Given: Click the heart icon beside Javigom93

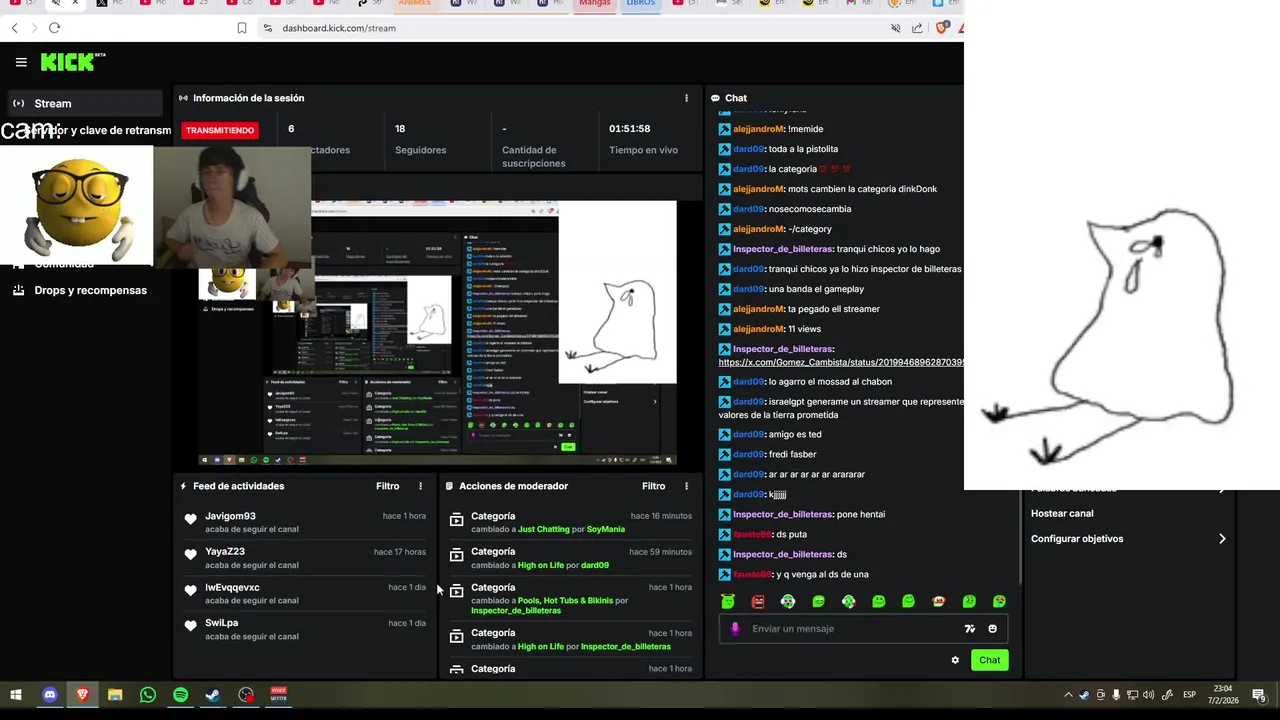Looking at the screenshot, I should pos(191,519).
